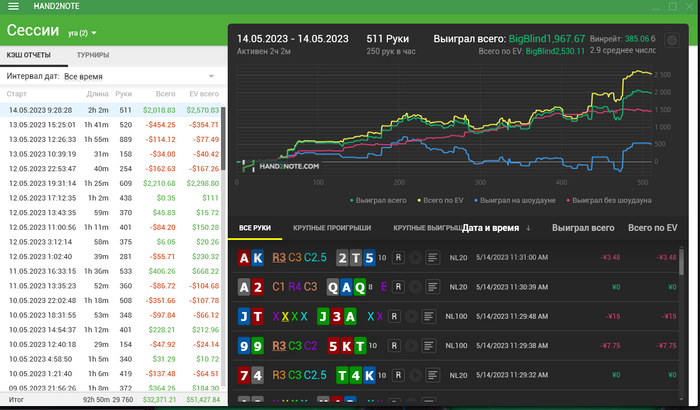Open replayer R for the JT hand

point(394,316)
